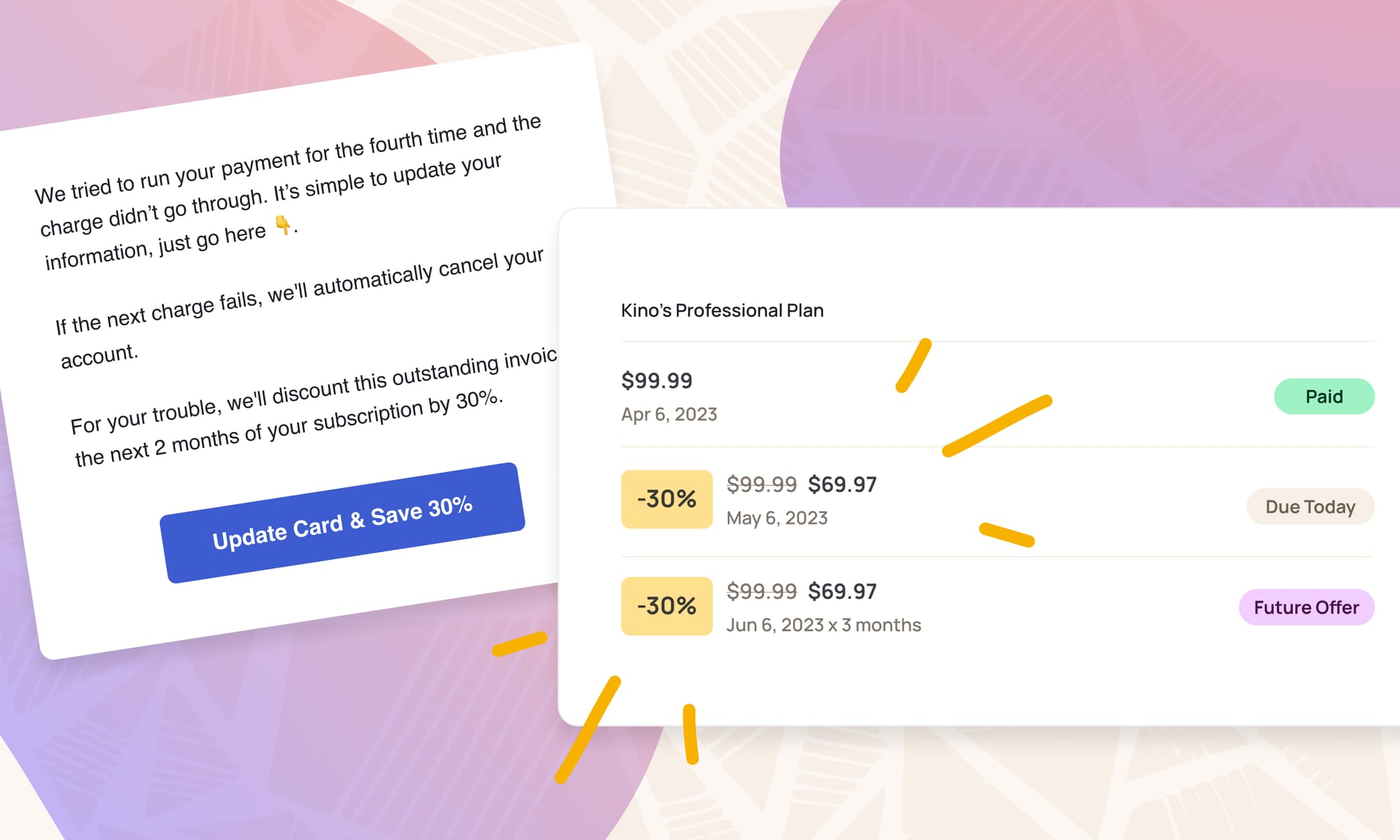Expand the Kino's Professional Plan section
This screenshot has width=1400, height=840.
tap(722, 310)
